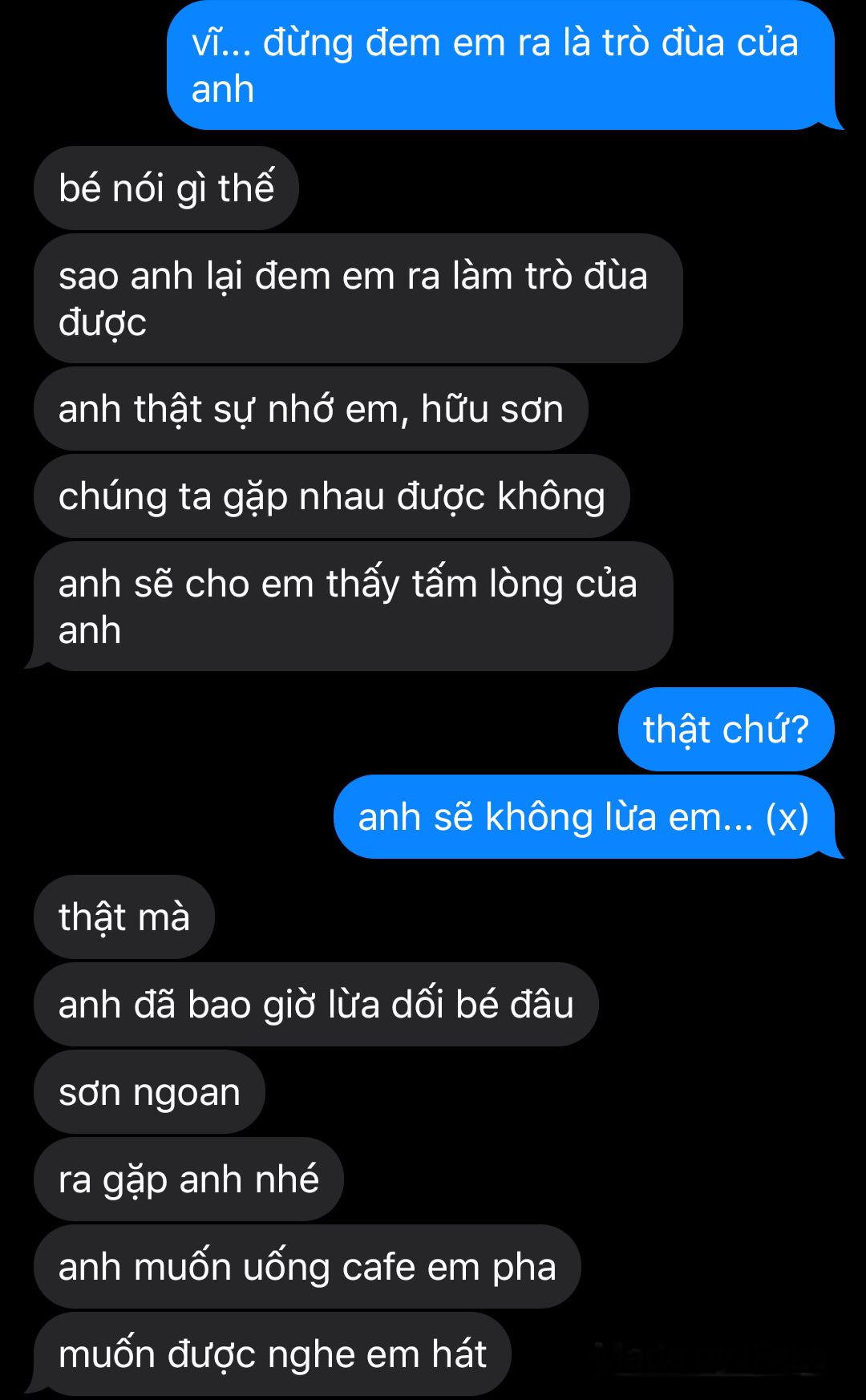
Task: Tap the "thật mà" message bubble
Action: click(x=124, y=916)
